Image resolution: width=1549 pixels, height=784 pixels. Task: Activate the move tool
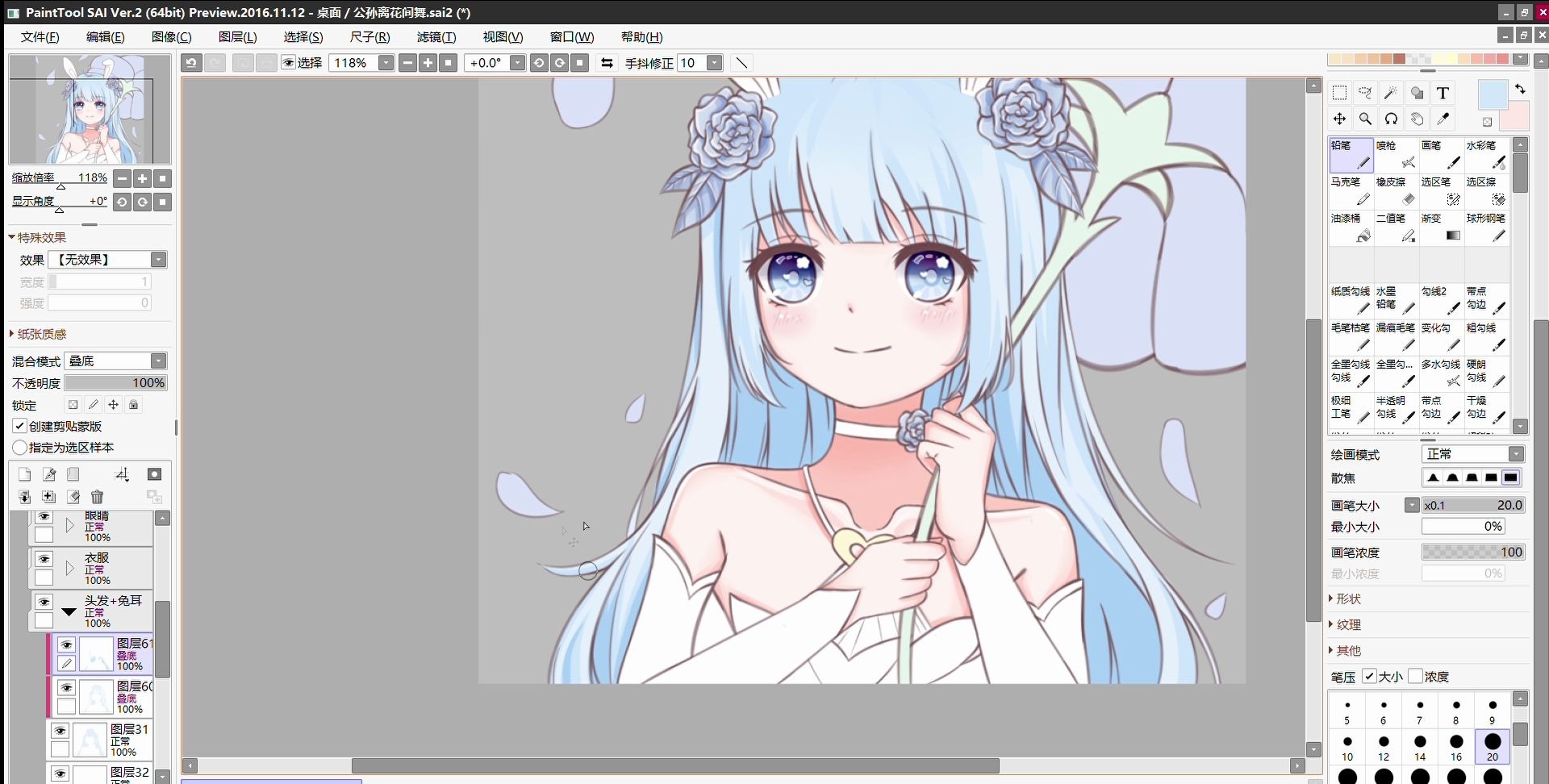pyautogui.click(x=1339, y=119)
